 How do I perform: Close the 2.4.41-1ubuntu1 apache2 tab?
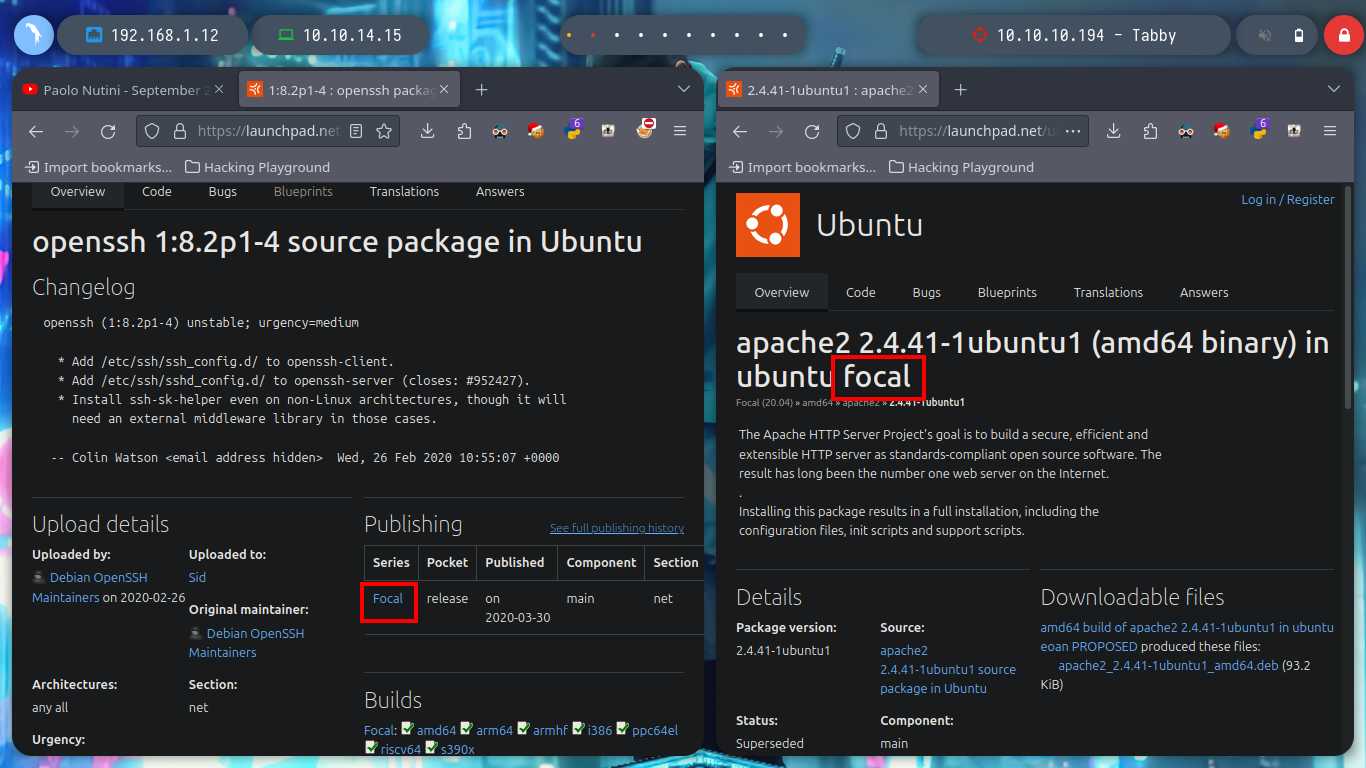click(923, 90)
